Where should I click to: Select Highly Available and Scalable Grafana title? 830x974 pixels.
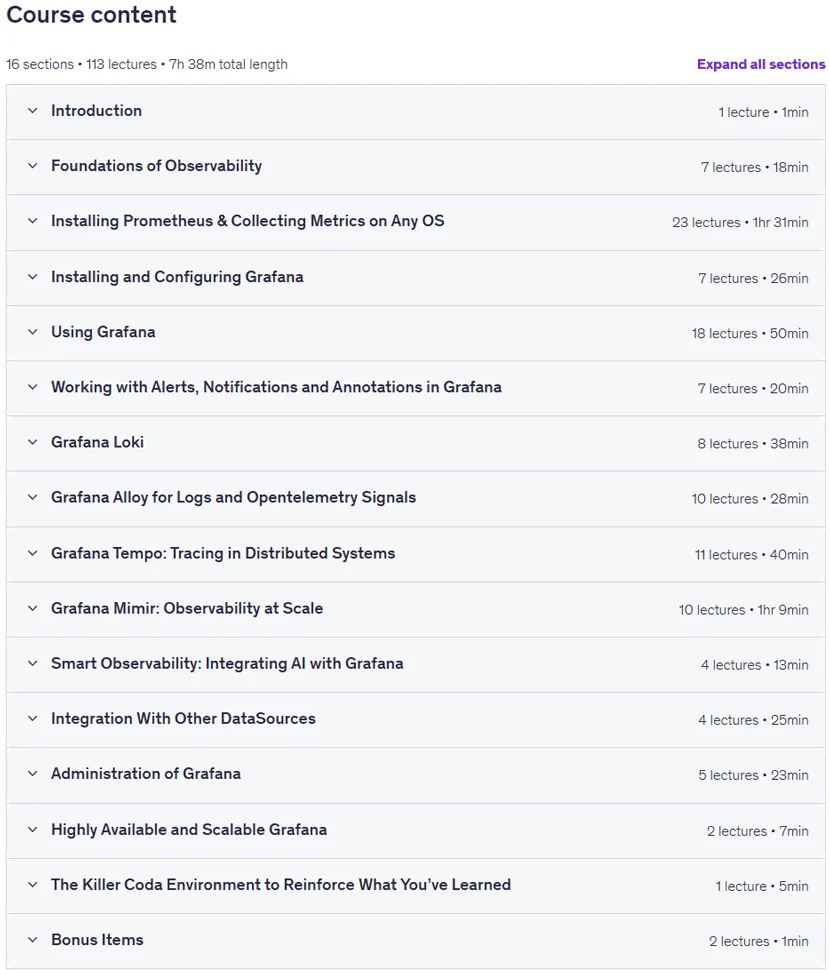[189, 829]
